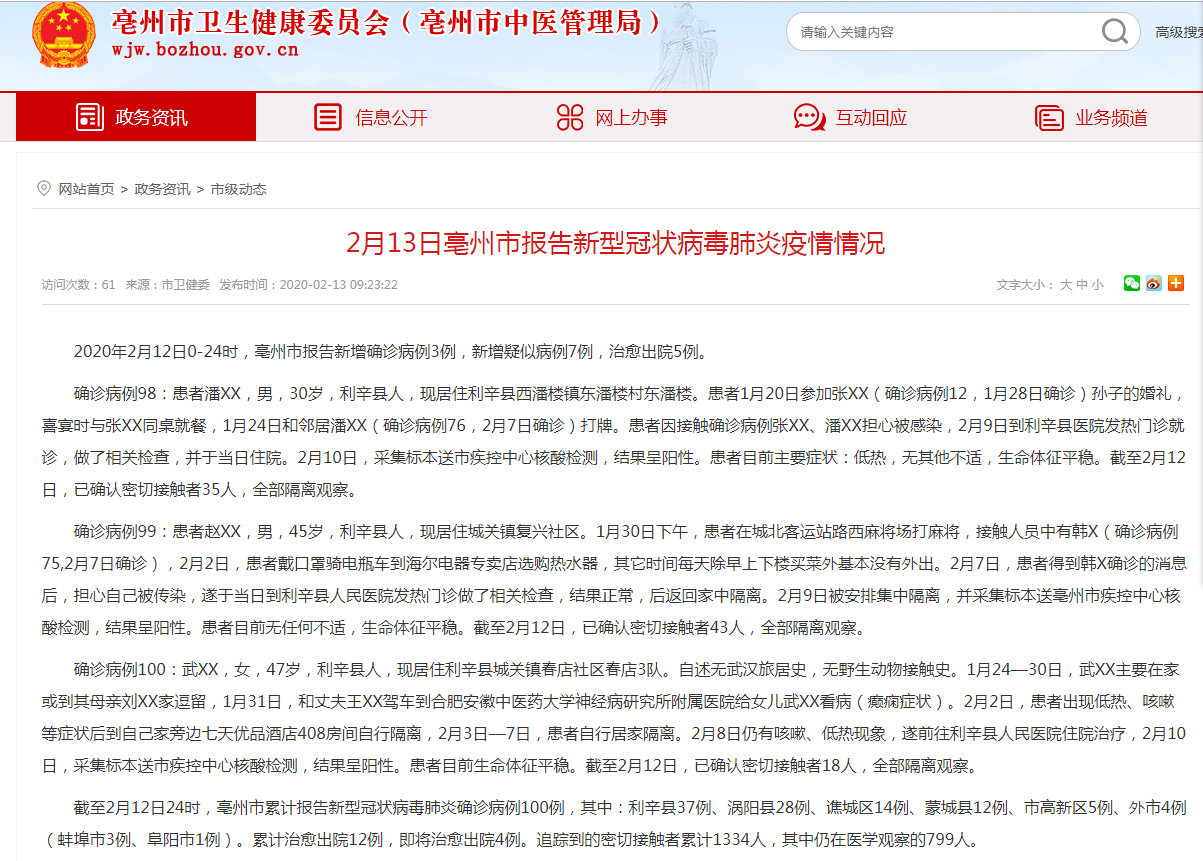Image resolution: width=1203 pixels, height=861 pixels.
Task: Click the paragraph starting 确诊病例98
Action: point(614,442)
